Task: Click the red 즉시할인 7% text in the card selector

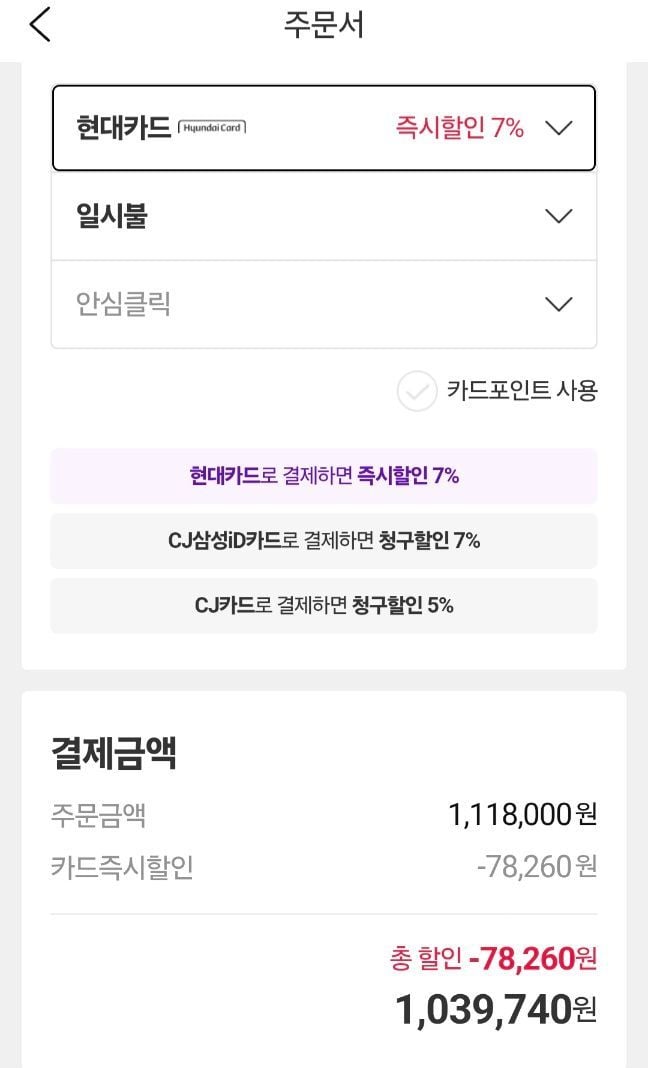Action: point(460,128)
